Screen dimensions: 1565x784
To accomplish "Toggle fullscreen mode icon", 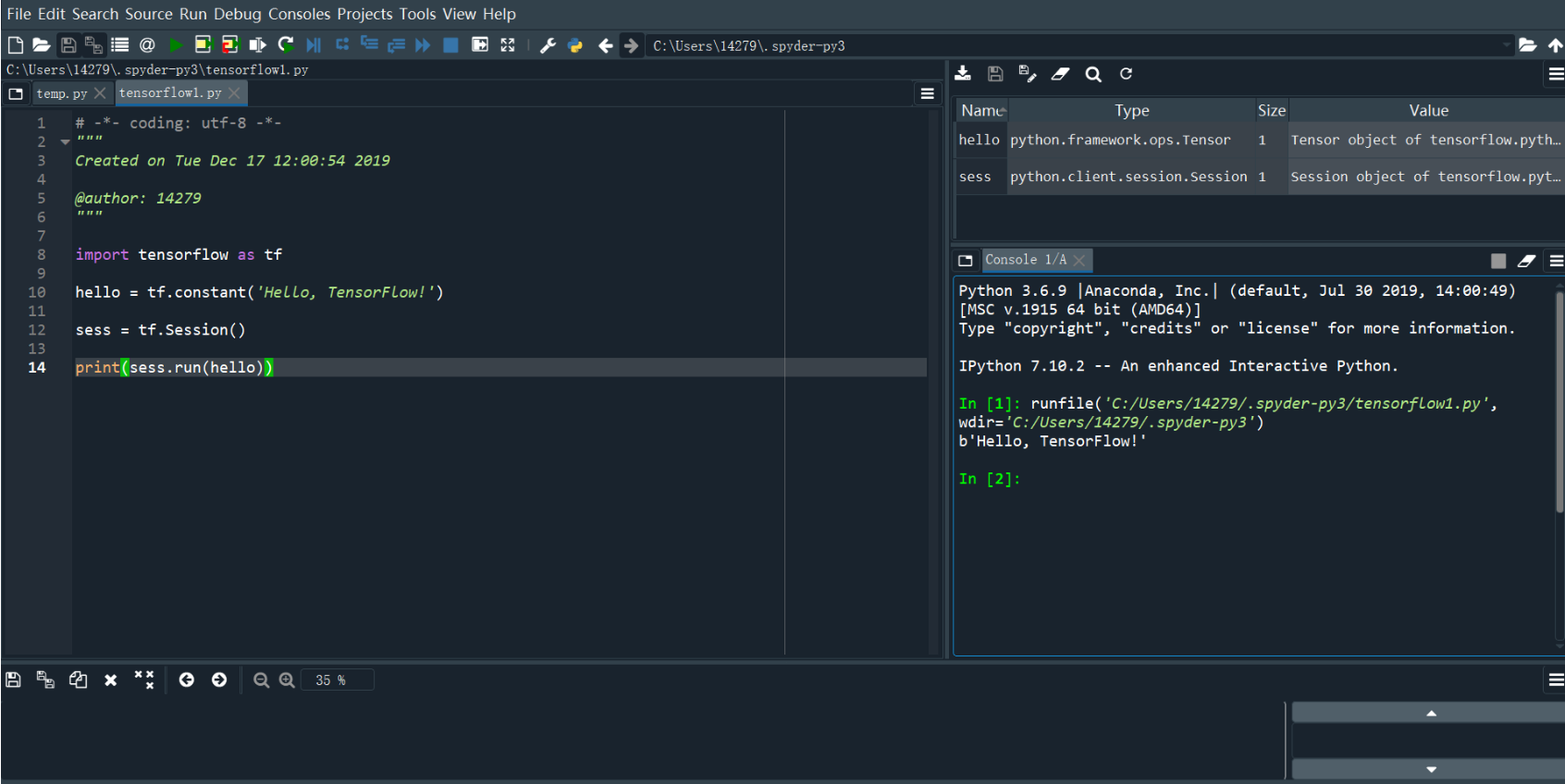I will [x=508, y=45].
